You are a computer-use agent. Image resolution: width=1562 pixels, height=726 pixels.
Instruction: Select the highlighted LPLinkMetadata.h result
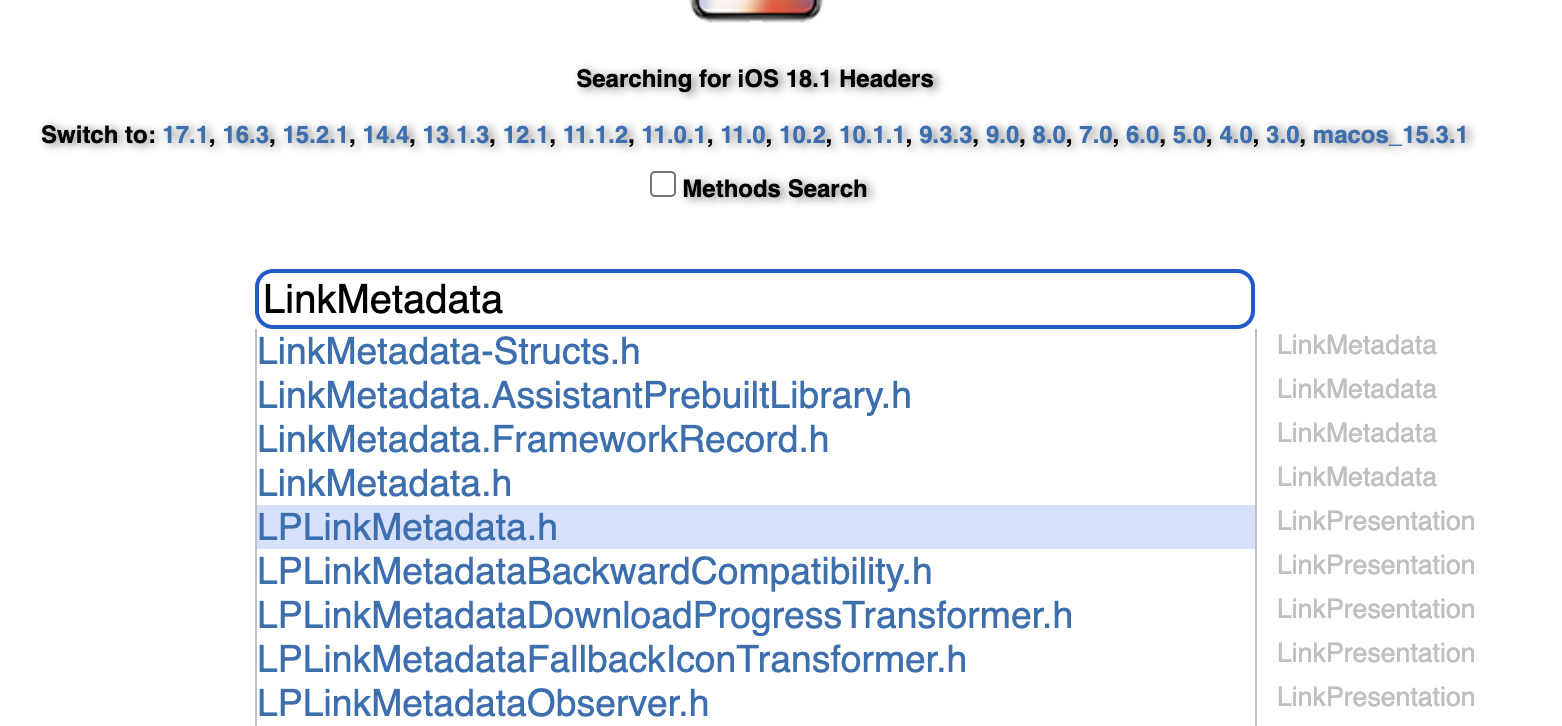(x=406, y=527)
